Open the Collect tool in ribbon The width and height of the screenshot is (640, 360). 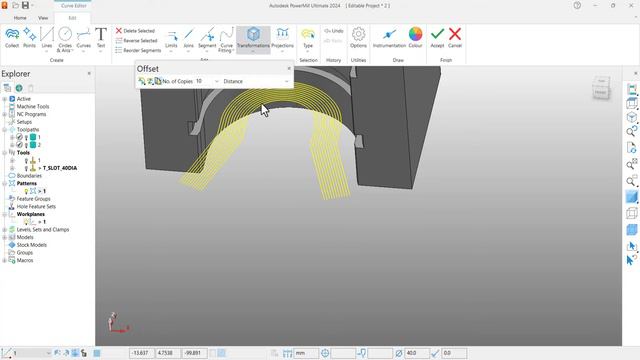pos(12,38)
